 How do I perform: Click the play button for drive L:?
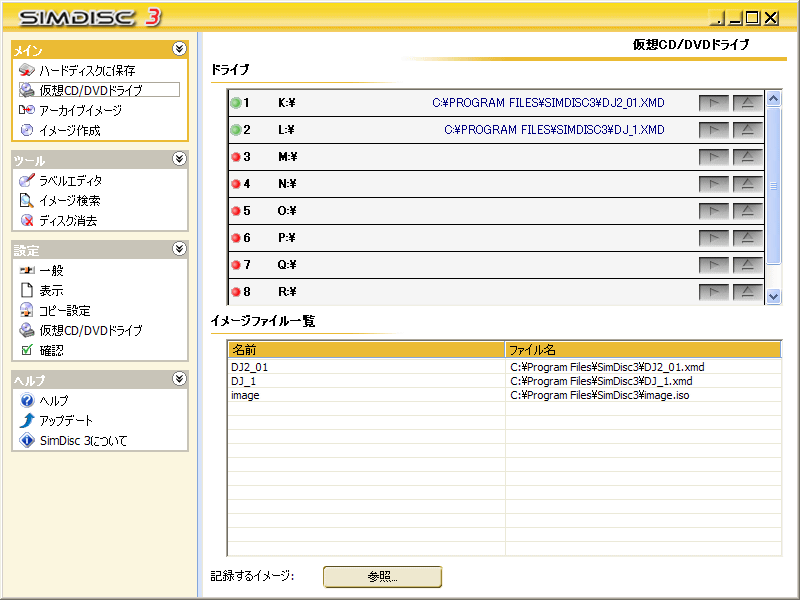tap(713, 130)
